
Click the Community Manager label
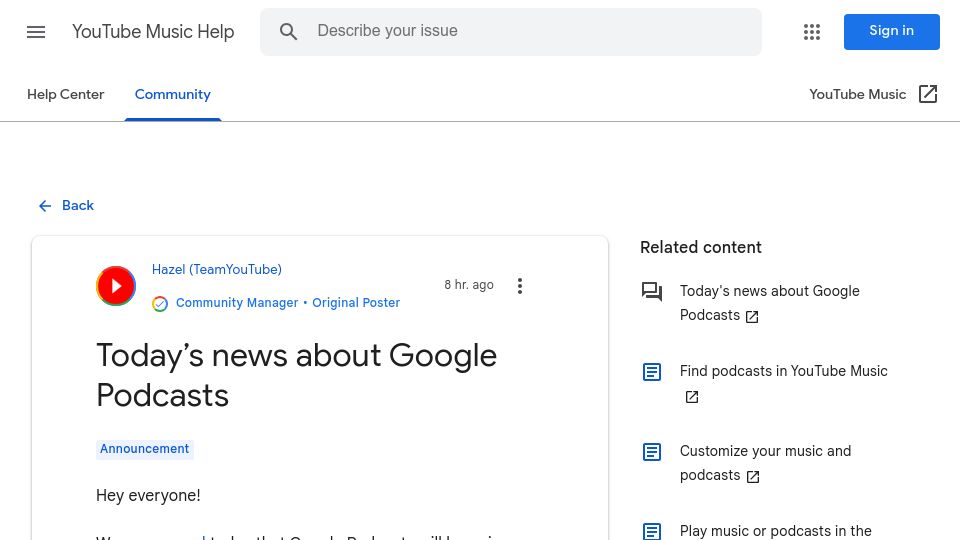237,303
